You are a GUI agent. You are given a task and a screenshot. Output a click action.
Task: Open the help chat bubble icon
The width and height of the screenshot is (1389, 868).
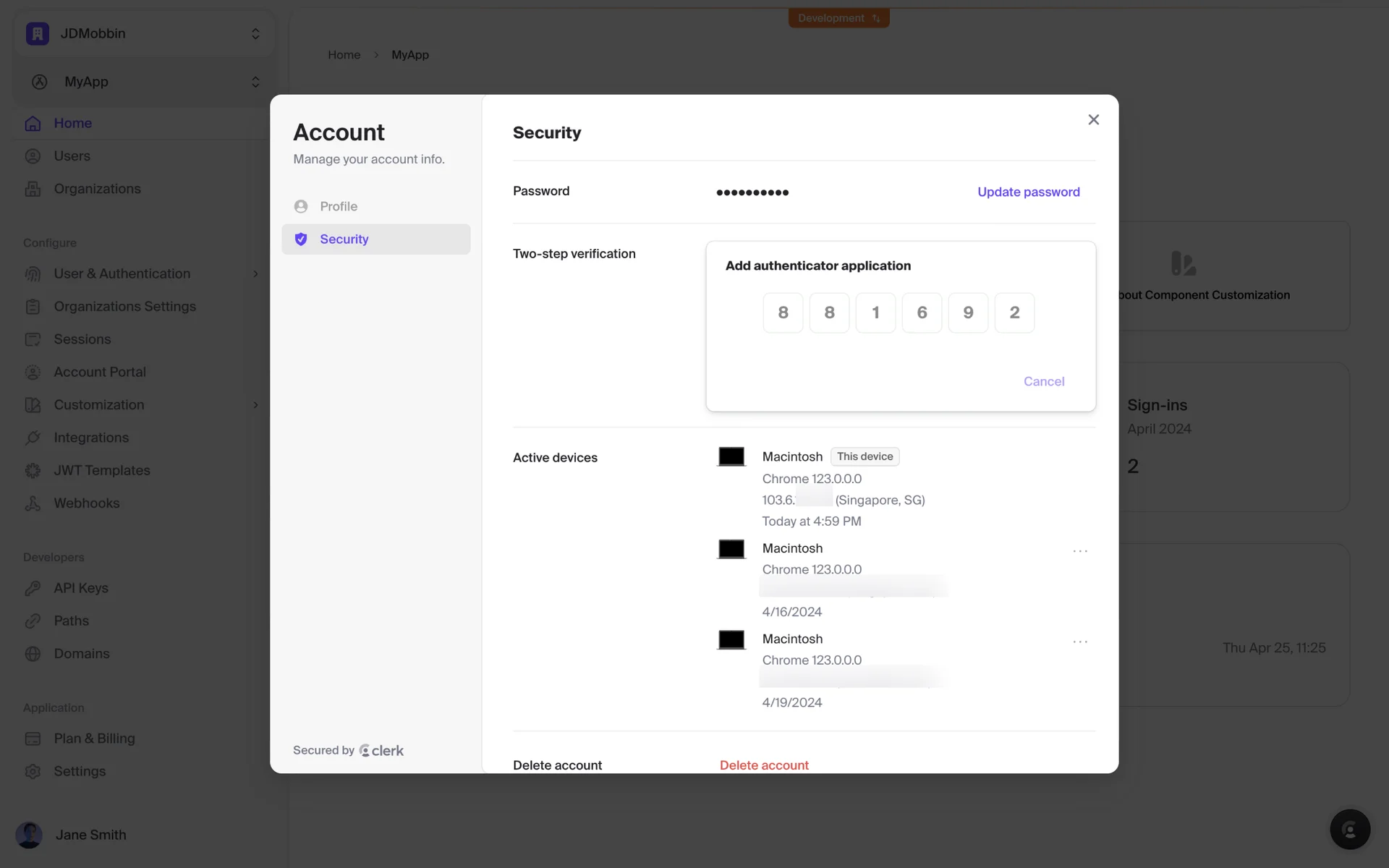click(1349, 829)
